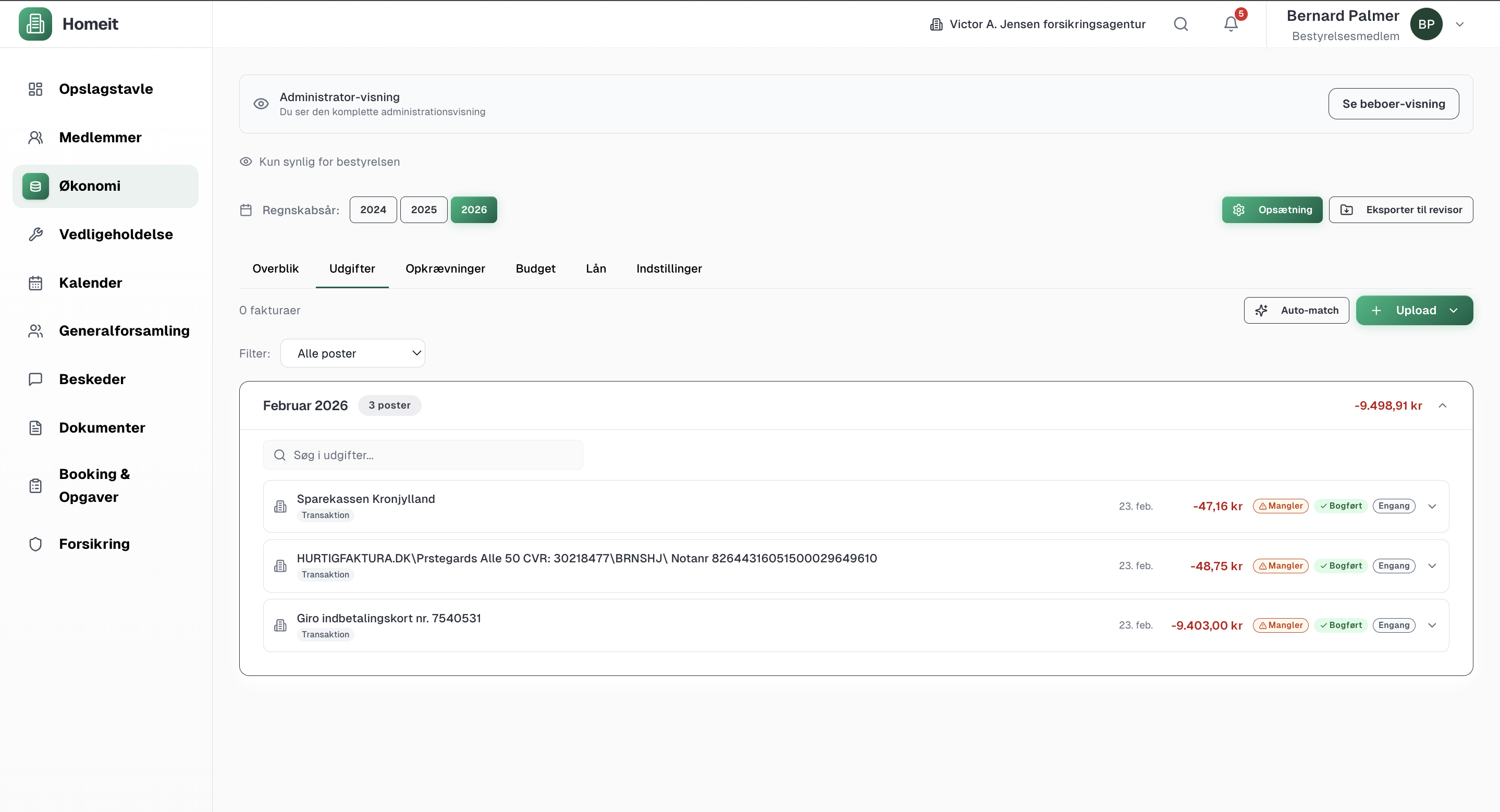Open the search magnifier in header
The height and width of the screenshot is (812, 1500).
click(x=1181, y=24)
